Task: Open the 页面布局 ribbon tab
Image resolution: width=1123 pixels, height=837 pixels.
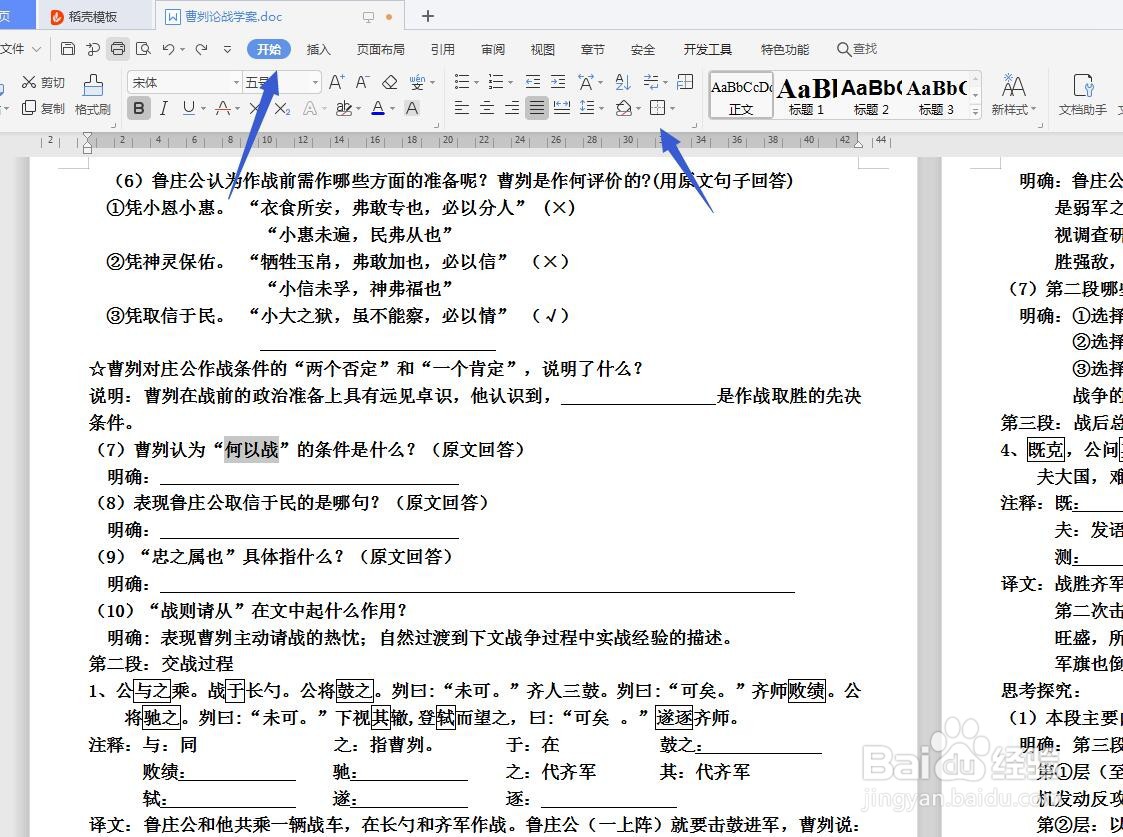Action: pyautogui.click(x=380, y=48)
